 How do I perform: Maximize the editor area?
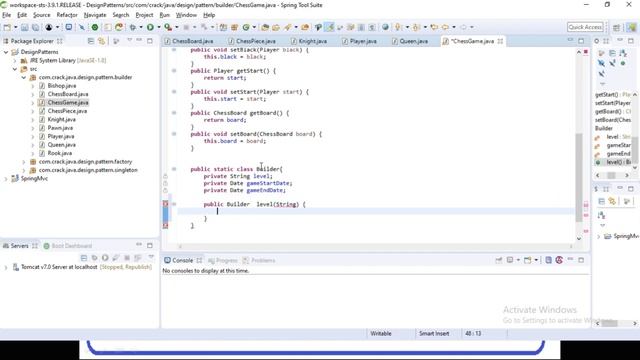coord(581,41)
